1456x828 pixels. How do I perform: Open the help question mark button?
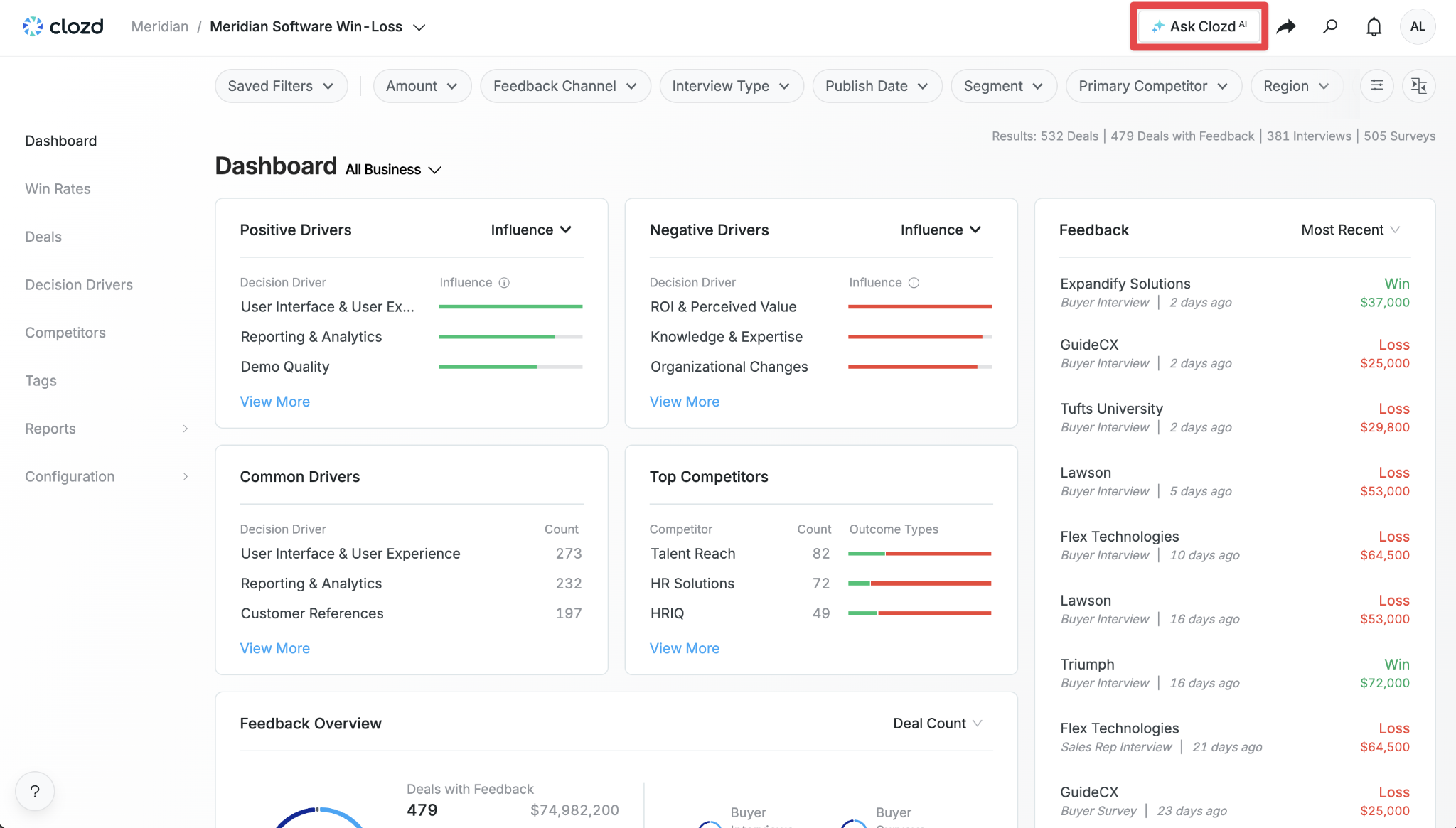(x=35, y=791)
